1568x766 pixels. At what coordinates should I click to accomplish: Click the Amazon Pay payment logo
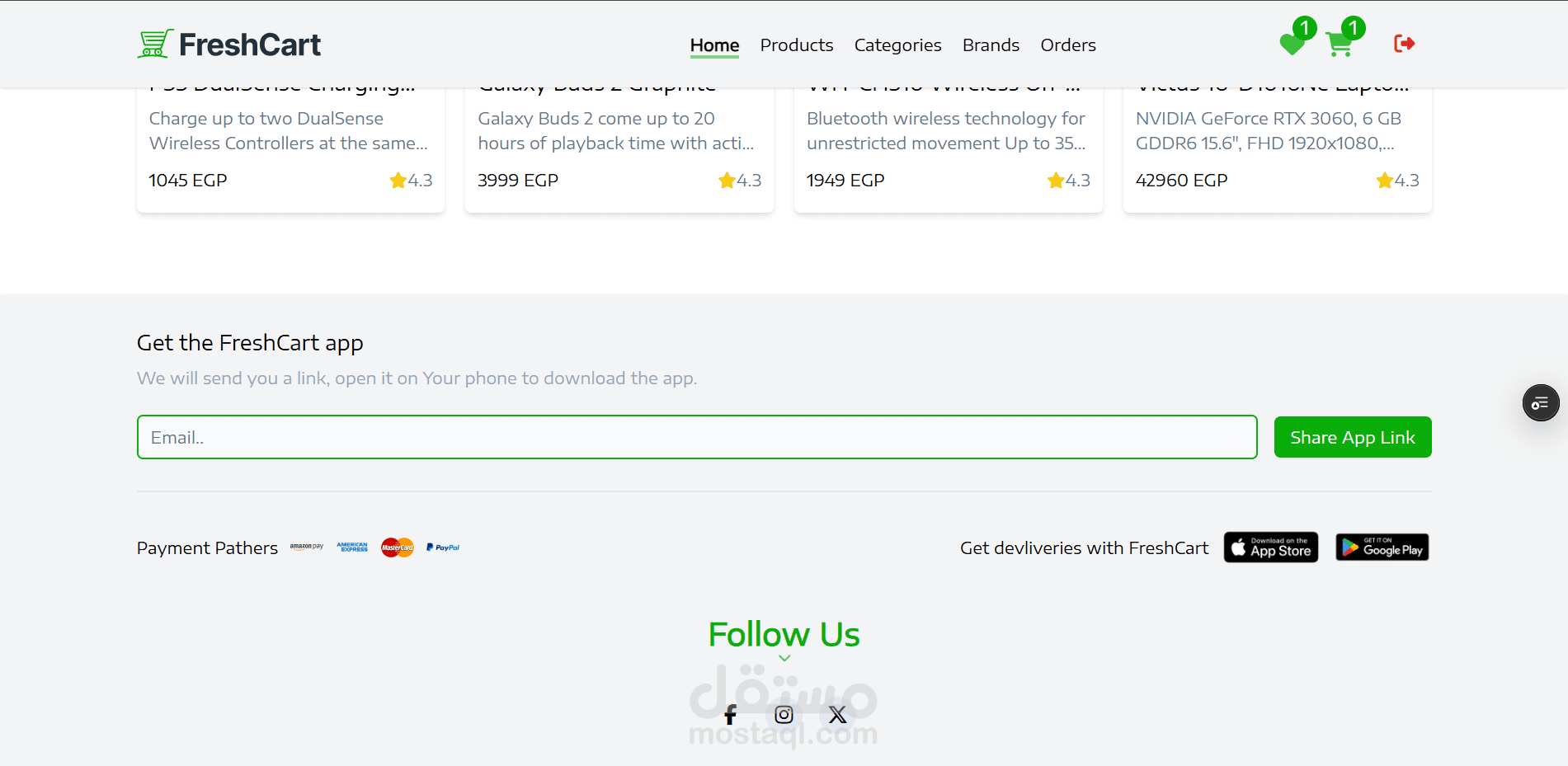[307, 547]
